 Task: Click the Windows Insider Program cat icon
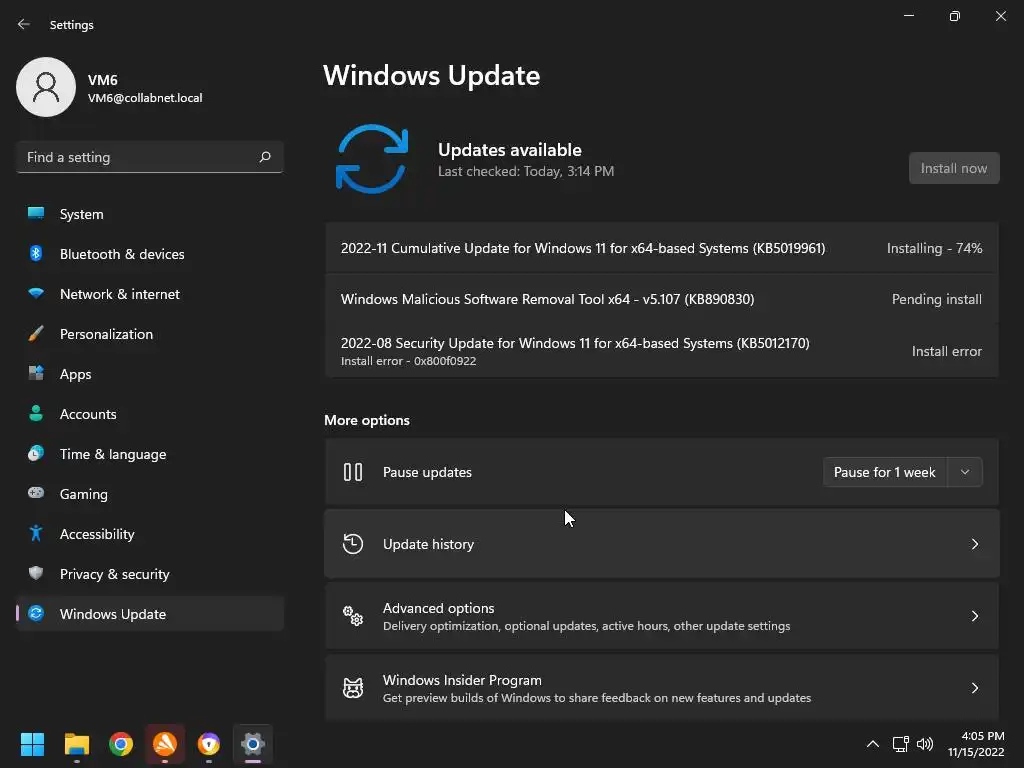pos(353,688)
